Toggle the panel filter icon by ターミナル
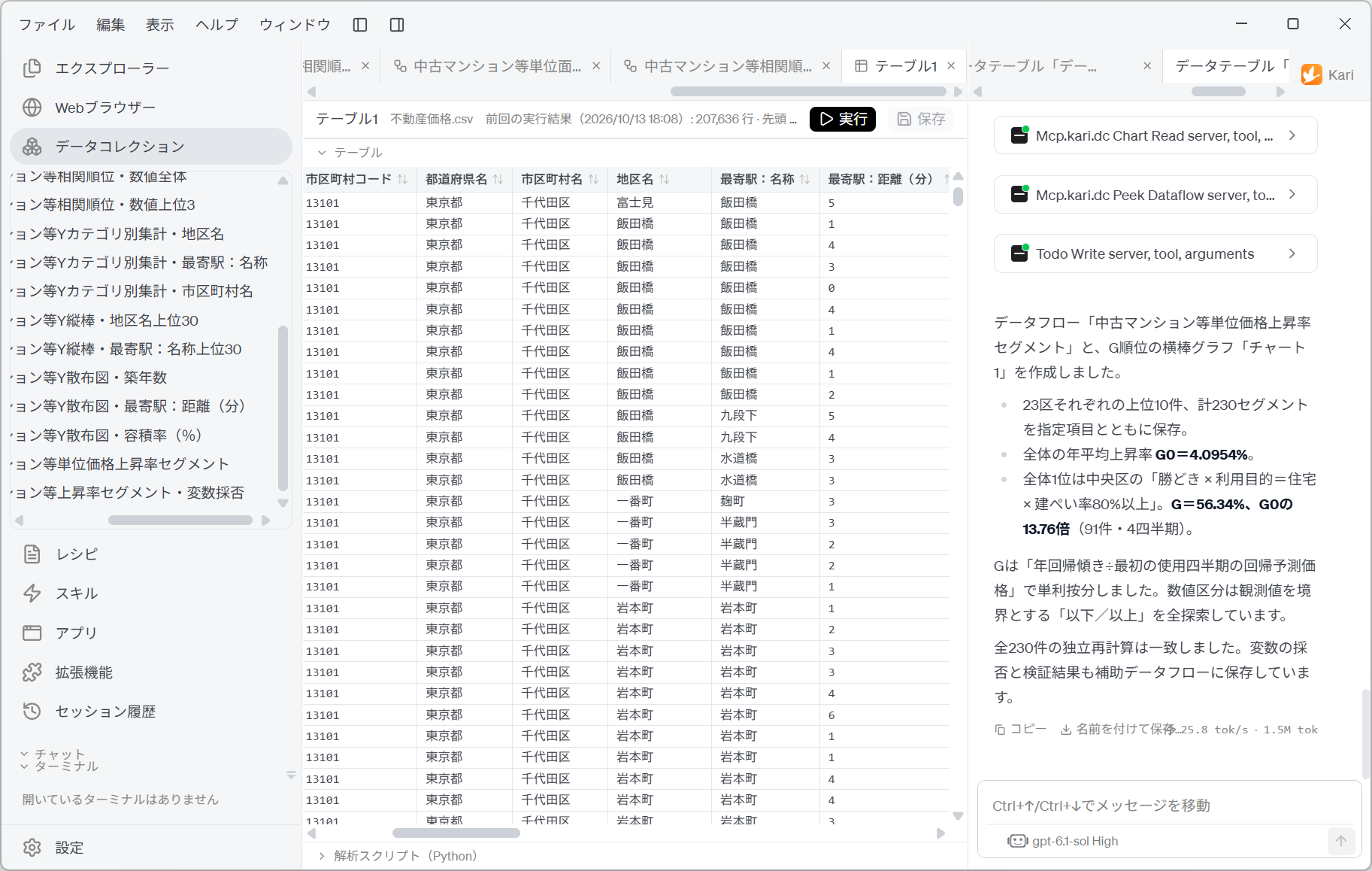This screenshot has width=1372, height=871. point(291,775)
